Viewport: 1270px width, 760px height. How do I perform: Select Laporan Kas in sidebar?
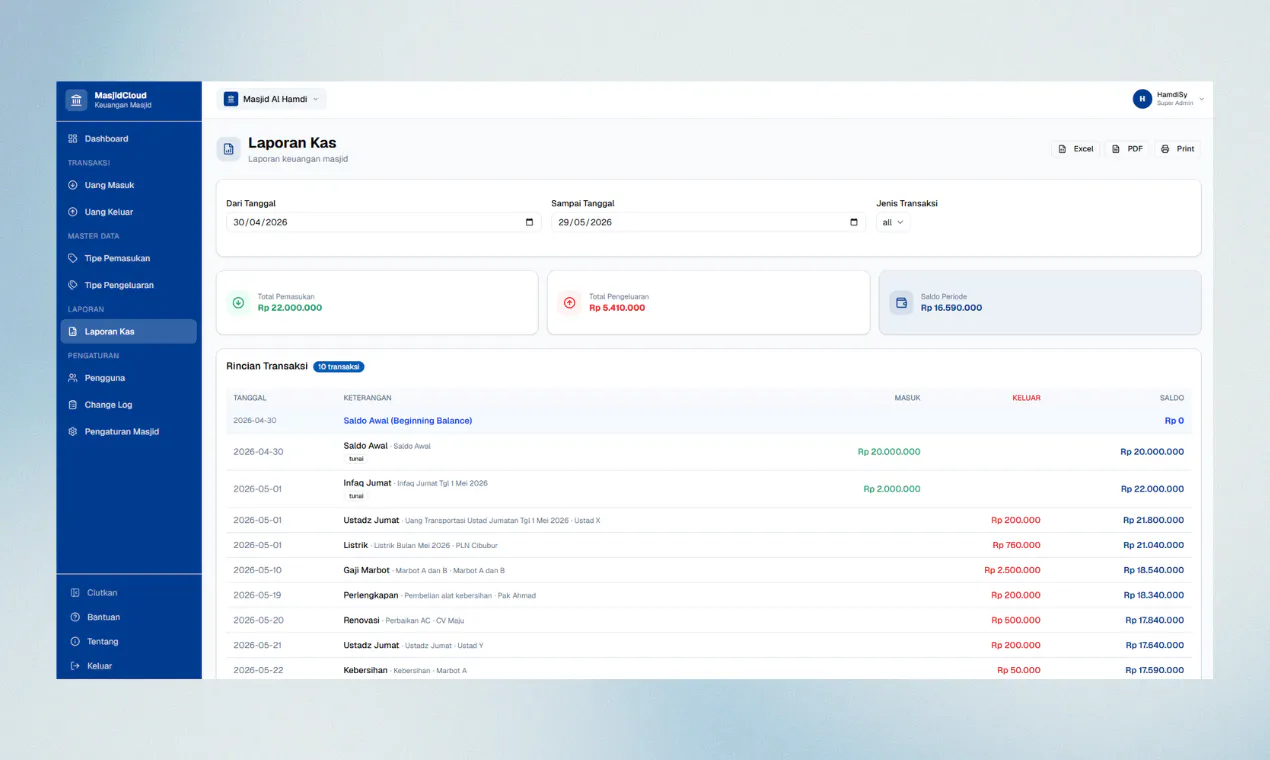tap(128, 331)
